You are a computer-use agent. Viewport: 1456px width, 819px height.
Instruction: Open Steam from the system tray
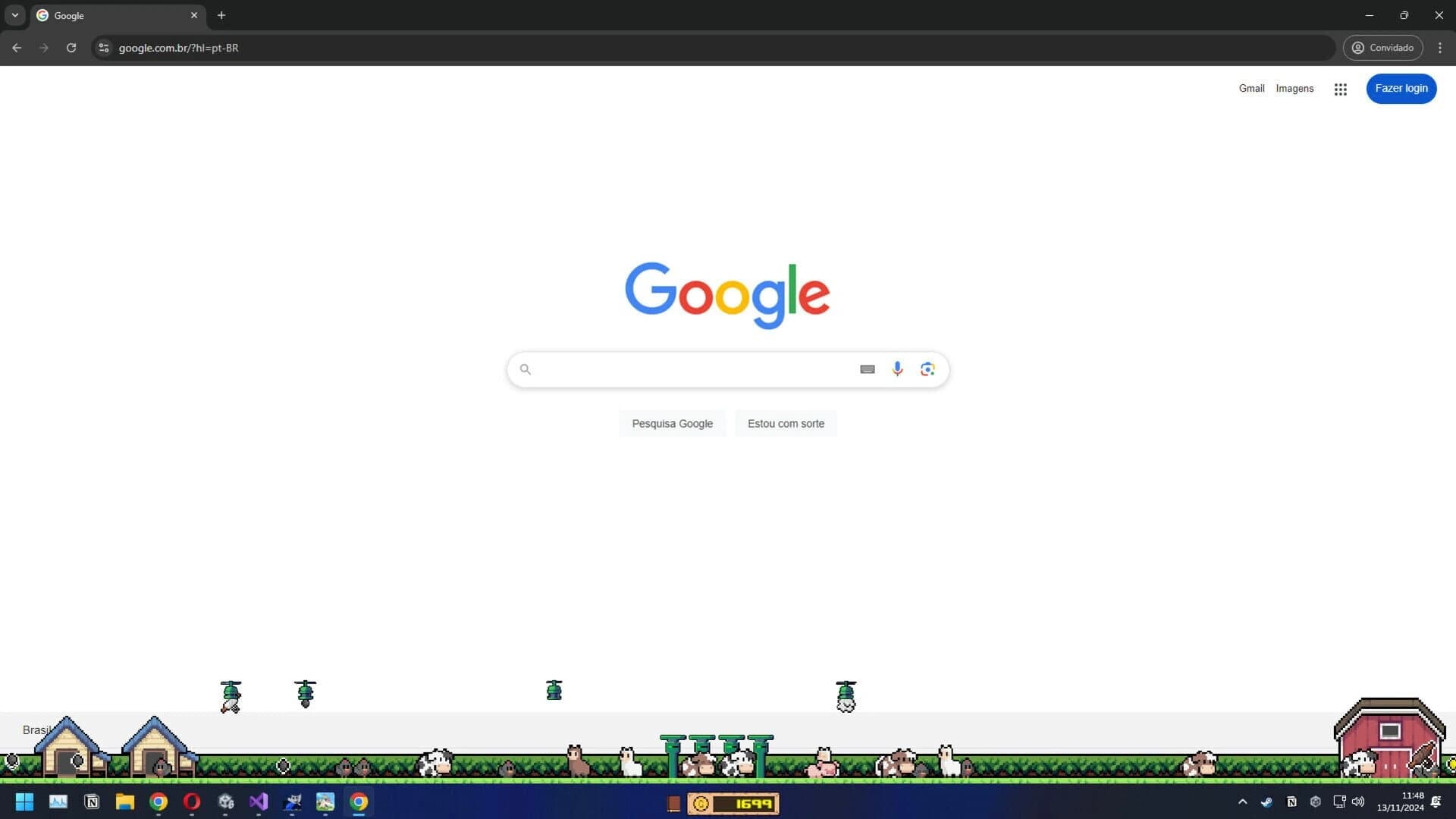pos(1266,802)
